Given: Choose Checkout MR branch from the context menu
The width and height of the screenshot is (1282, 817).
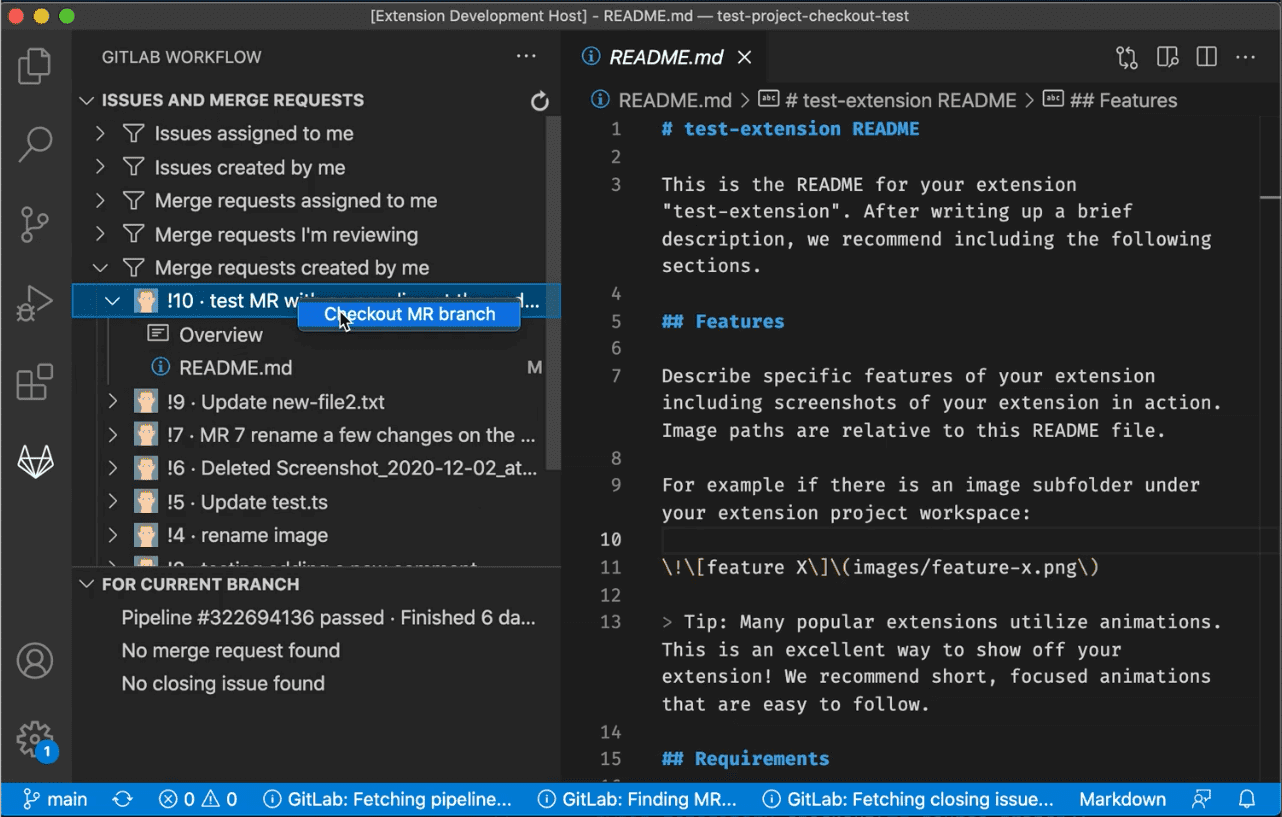Looking at the screenshot, I should [409, 314].
